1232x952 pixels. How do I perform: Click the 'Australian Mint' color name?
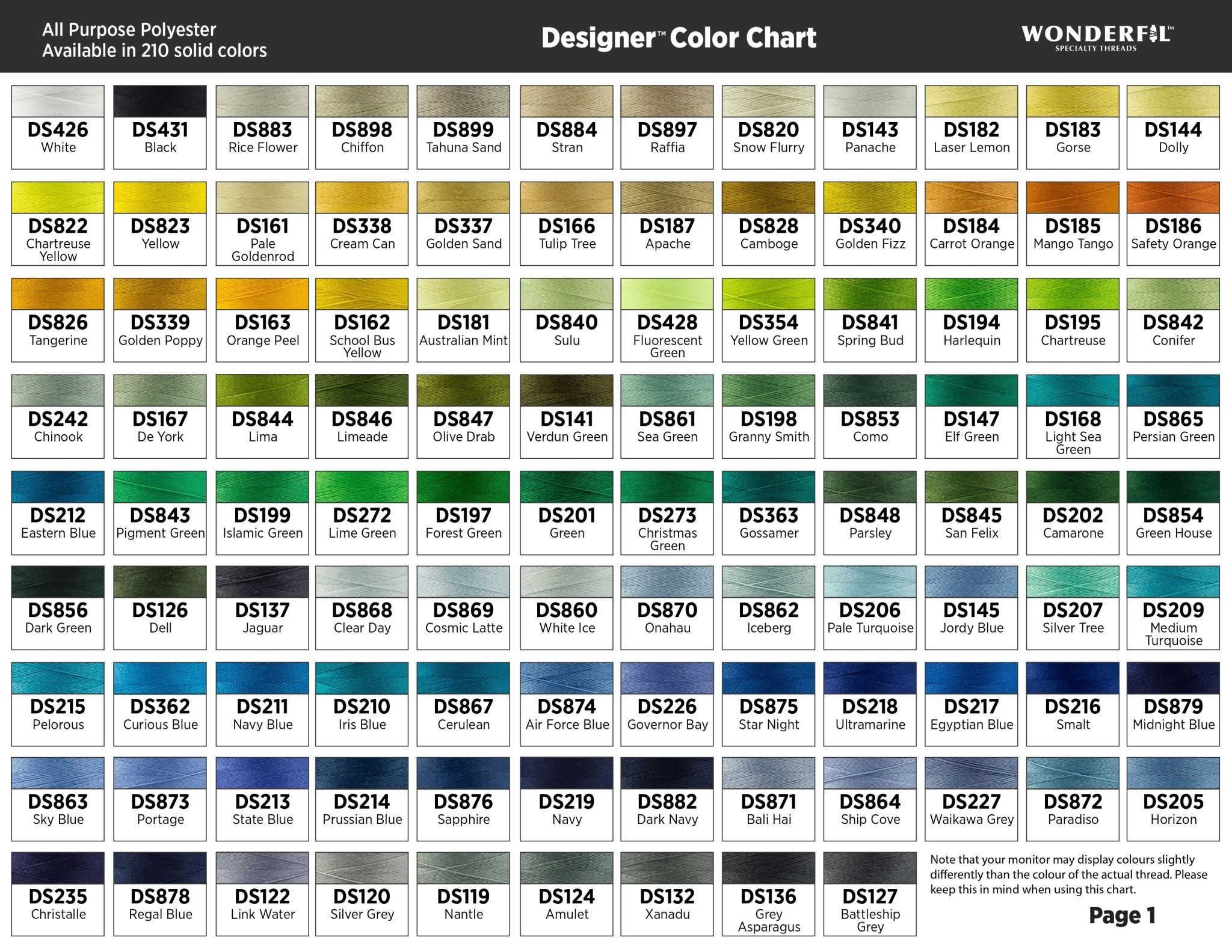(x=463, y=340)
